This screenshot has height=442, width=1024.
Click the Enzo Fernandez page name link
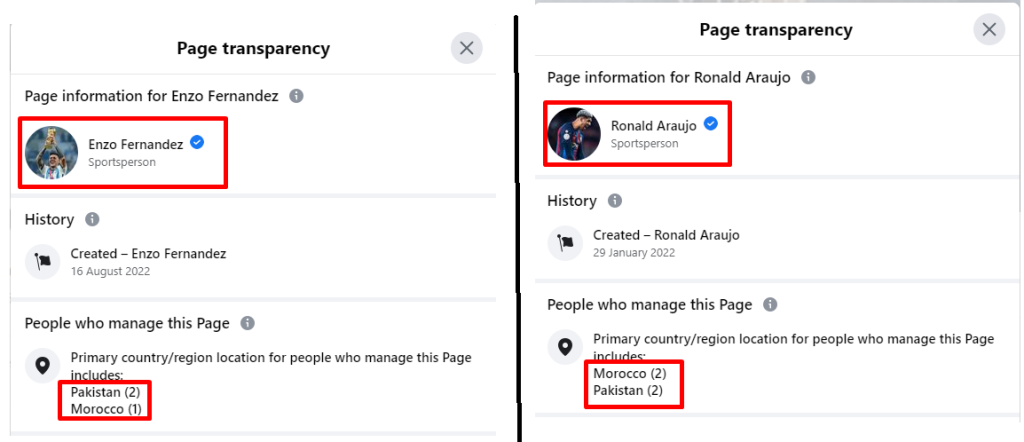136,145
